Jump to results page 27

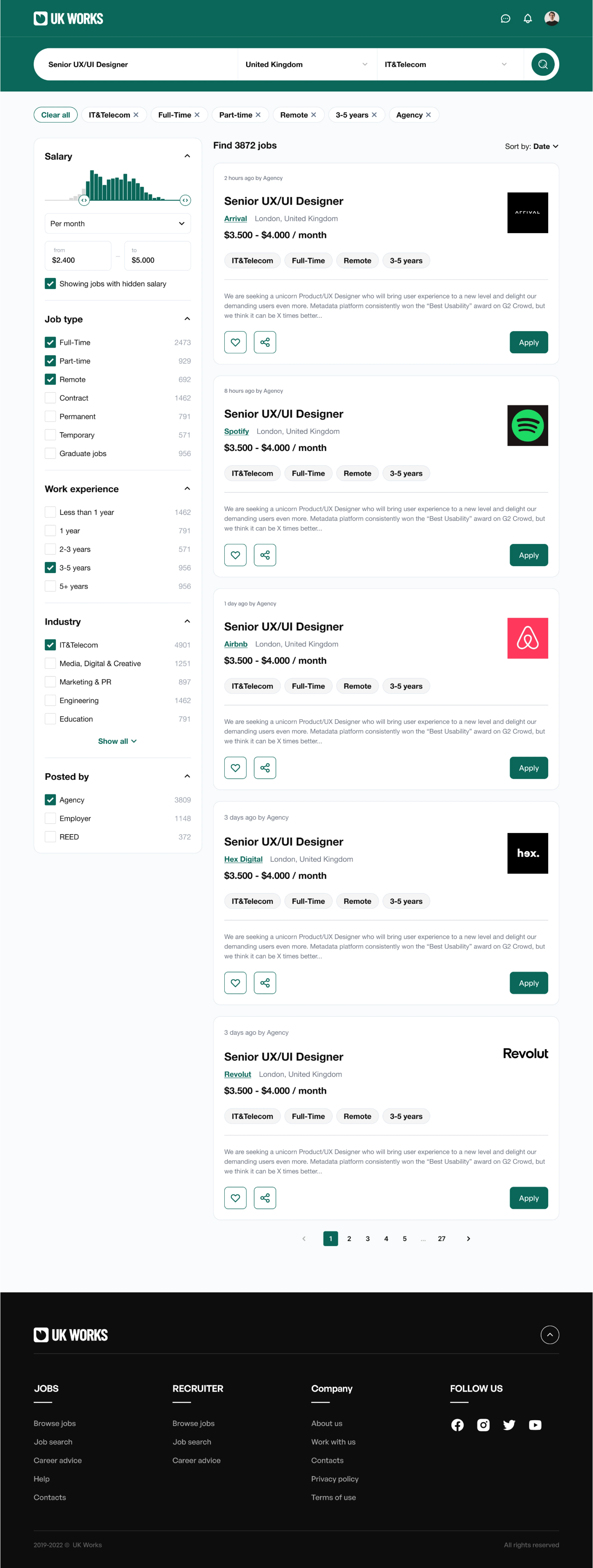441,1239
